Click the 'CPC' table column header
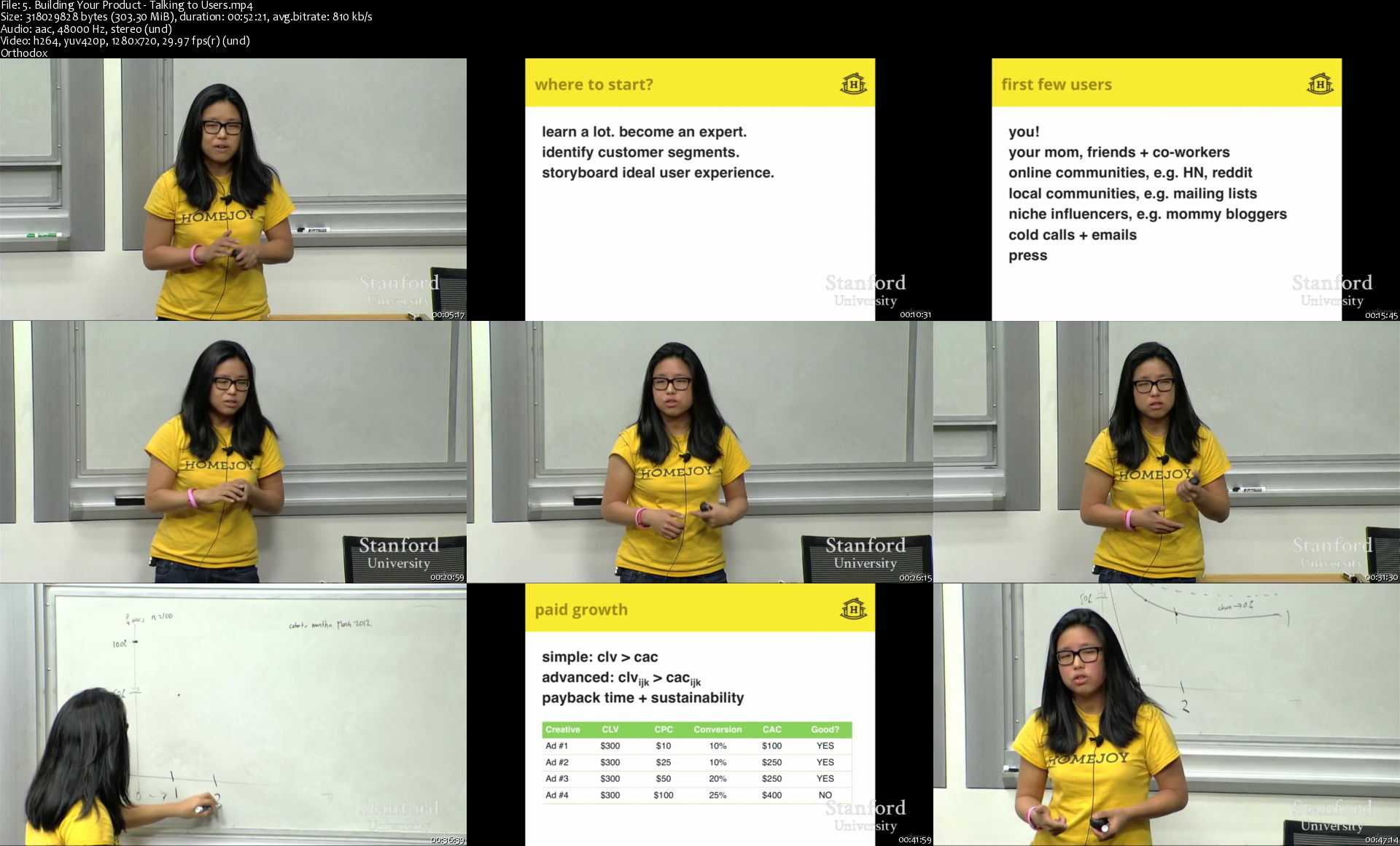This screenshot has height=846, width=1400. tap(664, 729)
